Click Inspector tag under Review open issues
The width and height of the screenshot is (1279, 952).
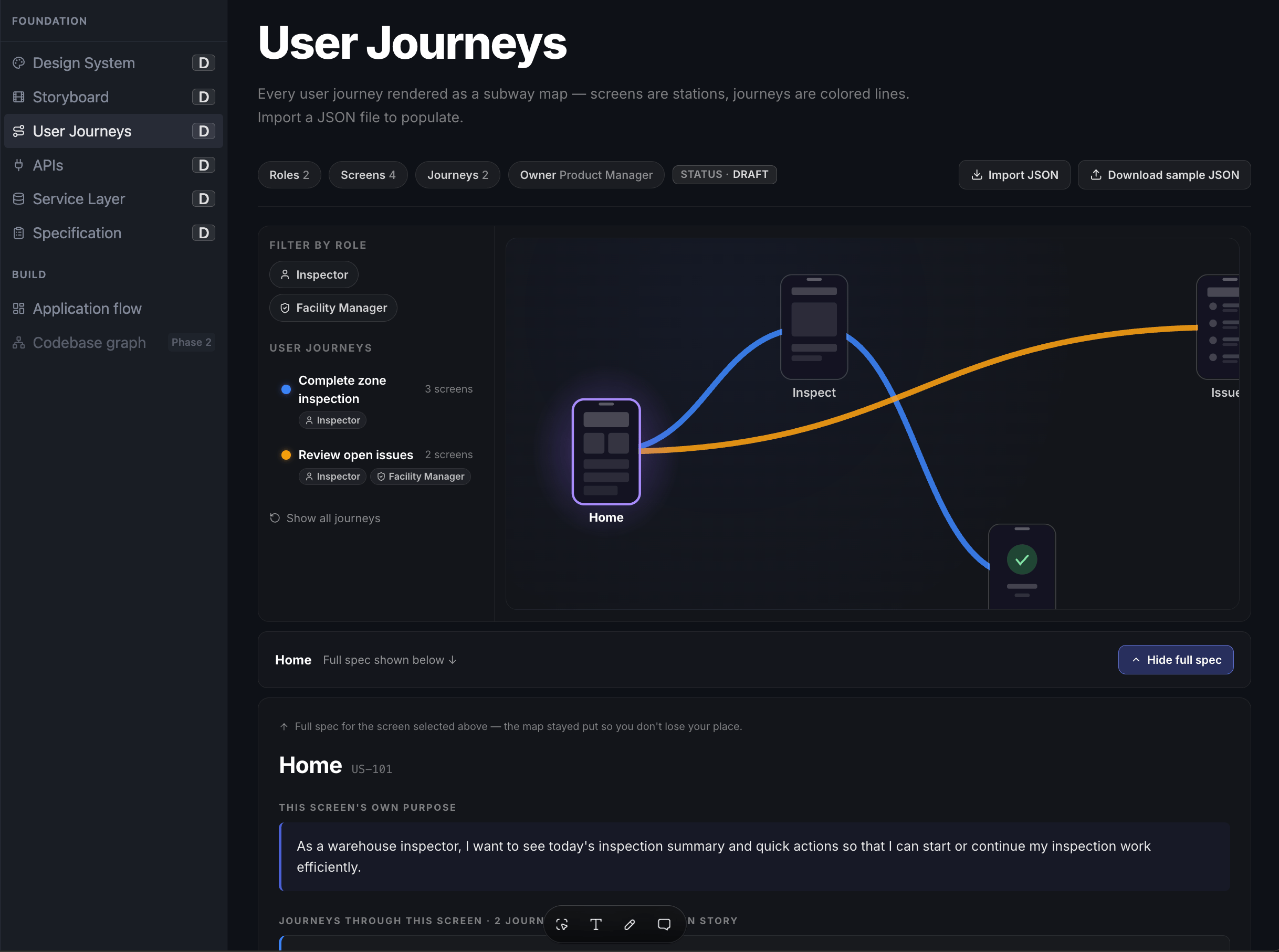pyautogui.click(x=332, y=476)
